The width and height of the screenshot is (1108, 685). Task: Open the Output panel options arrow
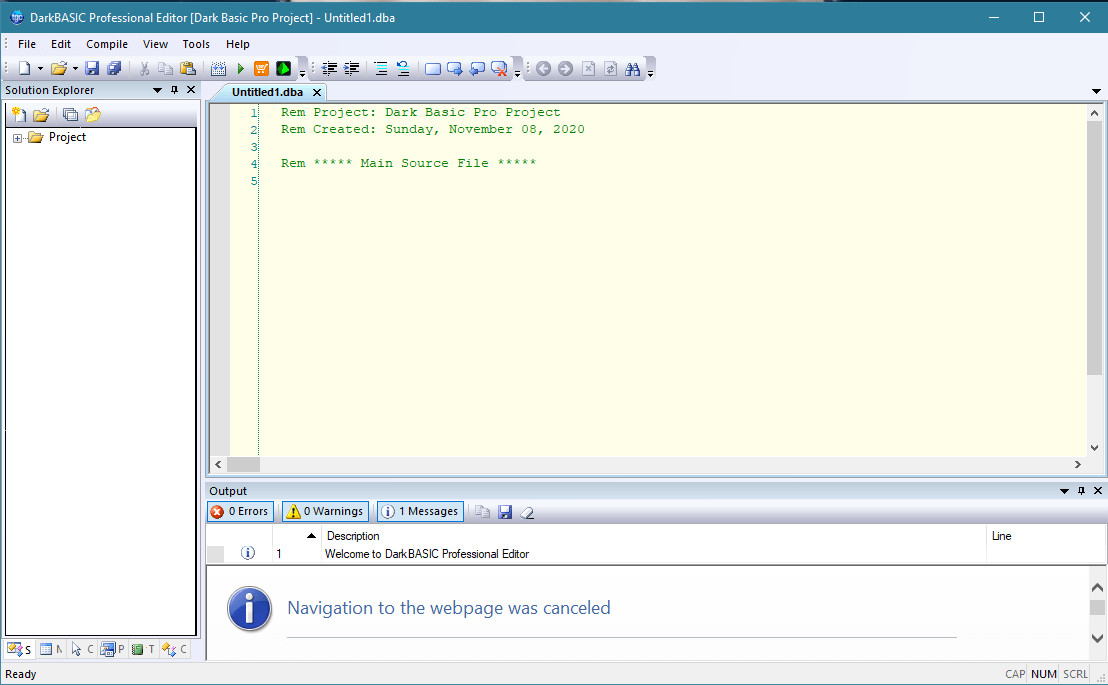tap(1064, 491)
